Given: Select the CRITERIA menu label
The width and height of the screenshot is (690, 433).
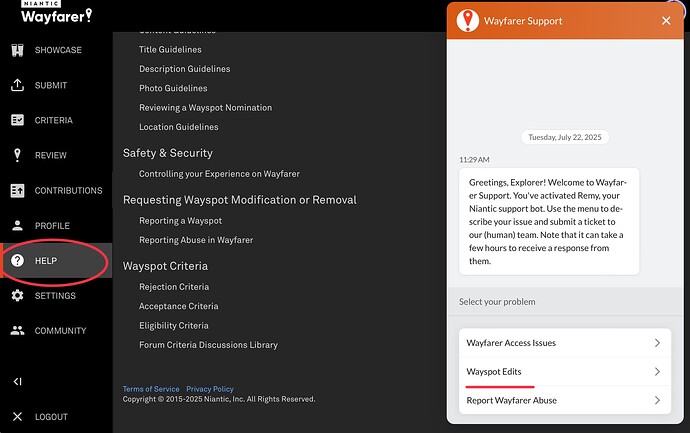Looking at the screenshot, I should 54,120.
